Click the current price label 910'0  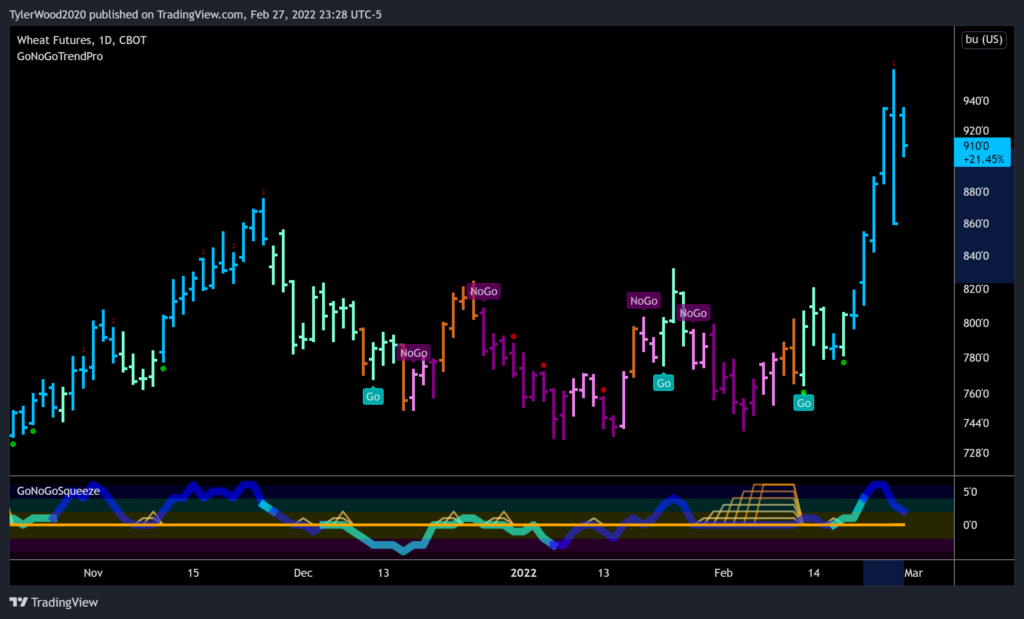pos(976,146)
